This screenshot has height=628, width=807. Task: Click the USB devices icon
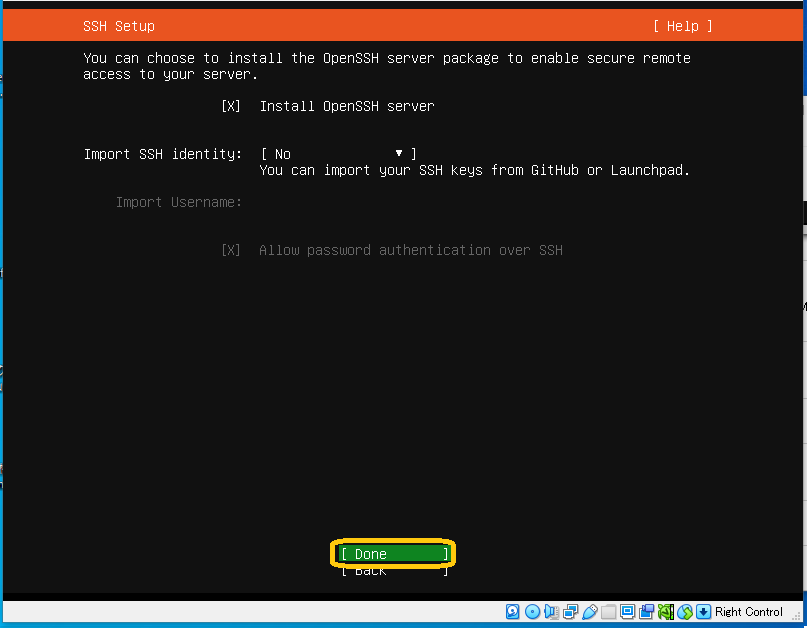(589, 612)
